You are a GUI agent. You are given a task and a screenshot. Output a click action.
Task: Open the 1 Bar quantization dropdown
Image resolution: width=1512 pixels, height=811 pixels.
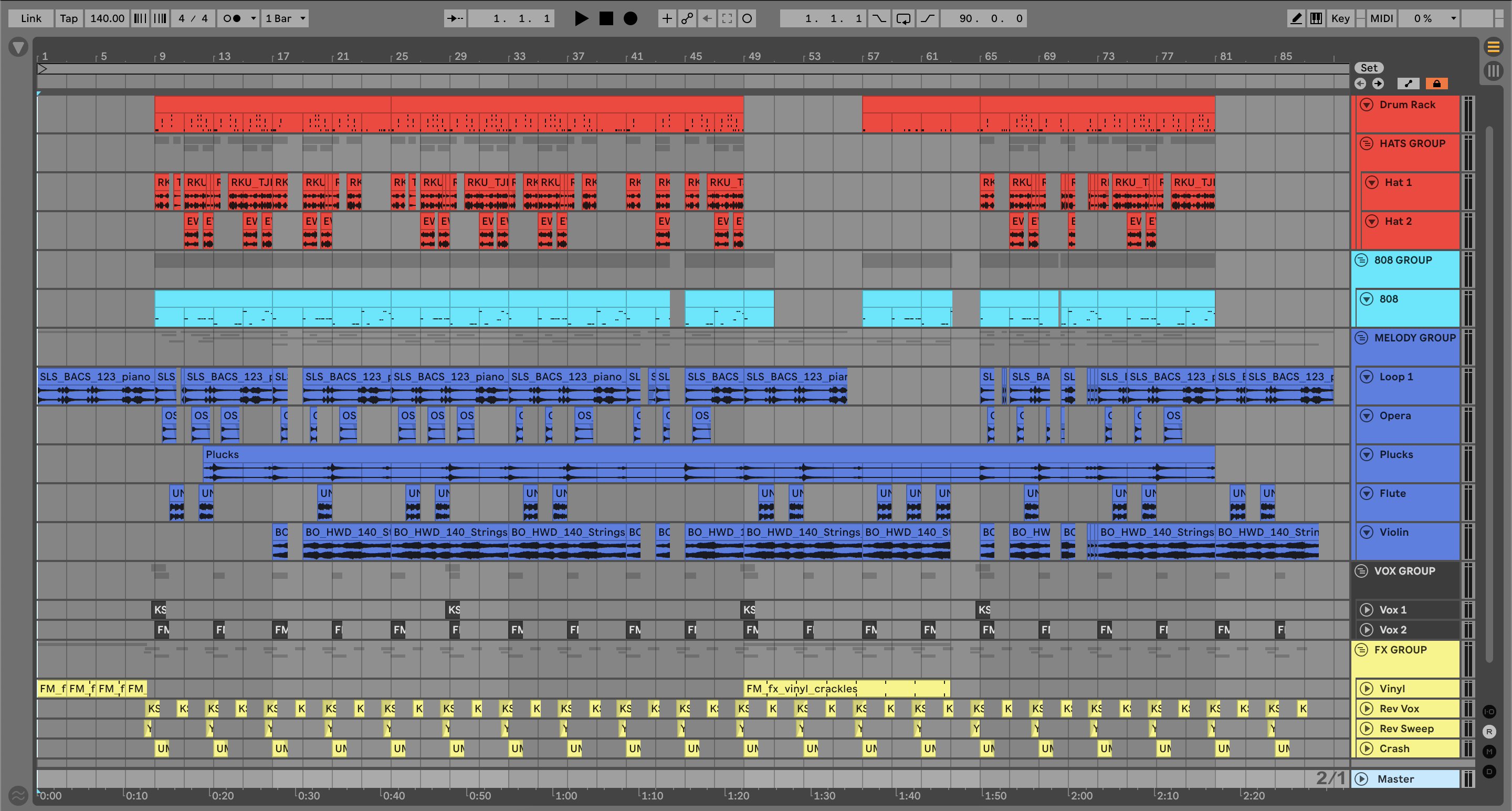pos(286,18)
